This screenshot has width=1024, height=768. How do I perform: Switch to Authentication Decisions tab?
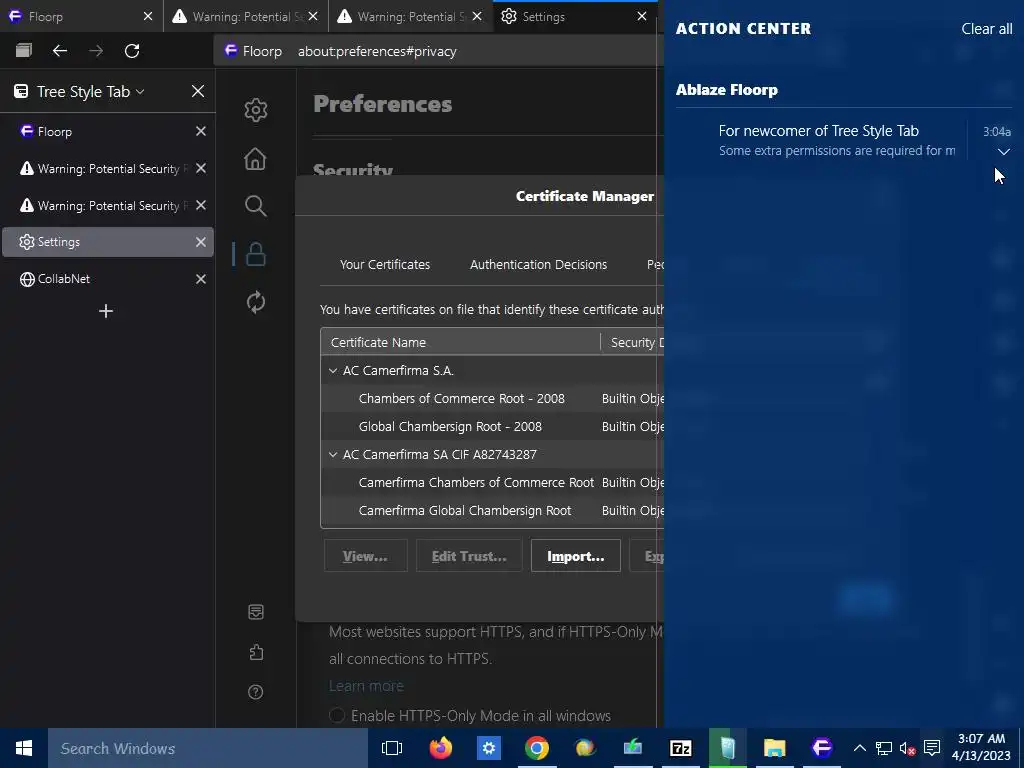538,264
